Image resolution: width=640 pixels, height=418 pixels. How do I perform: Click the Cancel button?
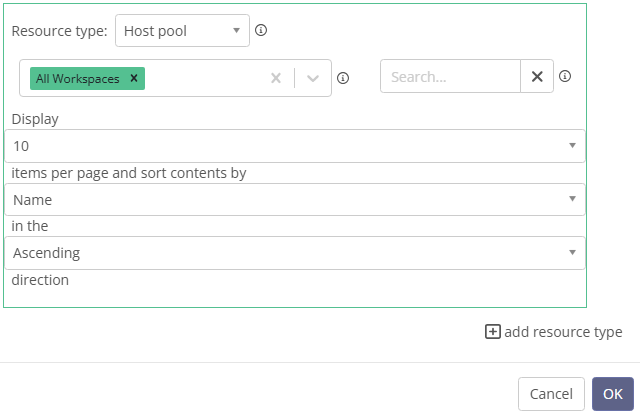(551, 394)
